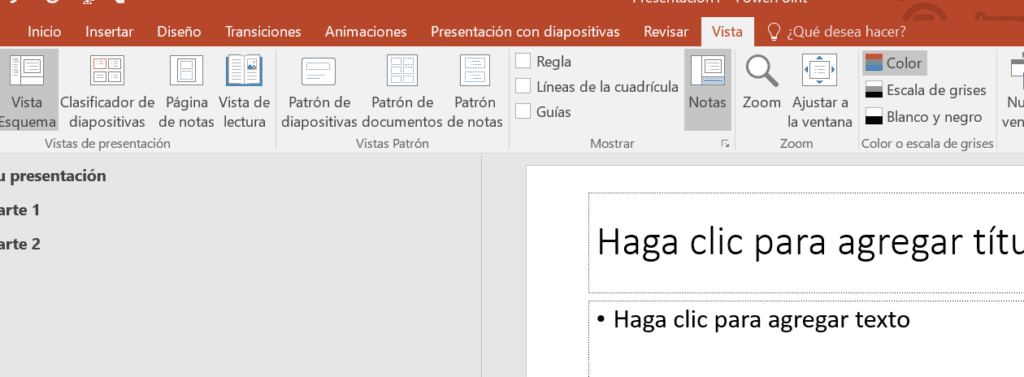Click the ¿Qué desea hacer? search box
The height and width of the screenshot is (377, 1024).
pos(846,31)
